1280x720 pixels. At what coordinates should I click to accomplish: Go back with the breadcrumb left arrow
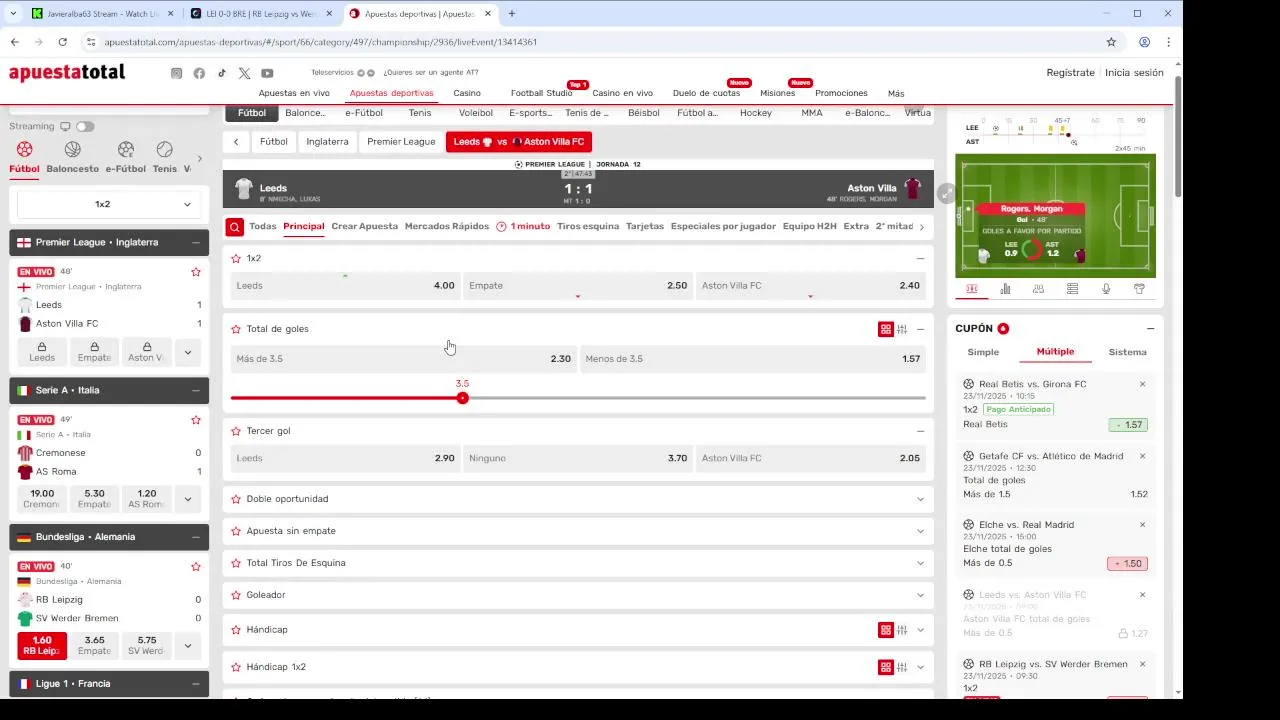(236, 142)
